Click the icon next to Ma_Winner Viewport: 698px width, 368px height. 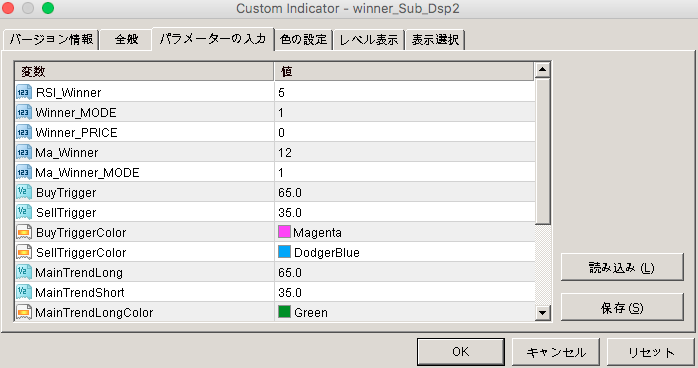tap(24, 152)
